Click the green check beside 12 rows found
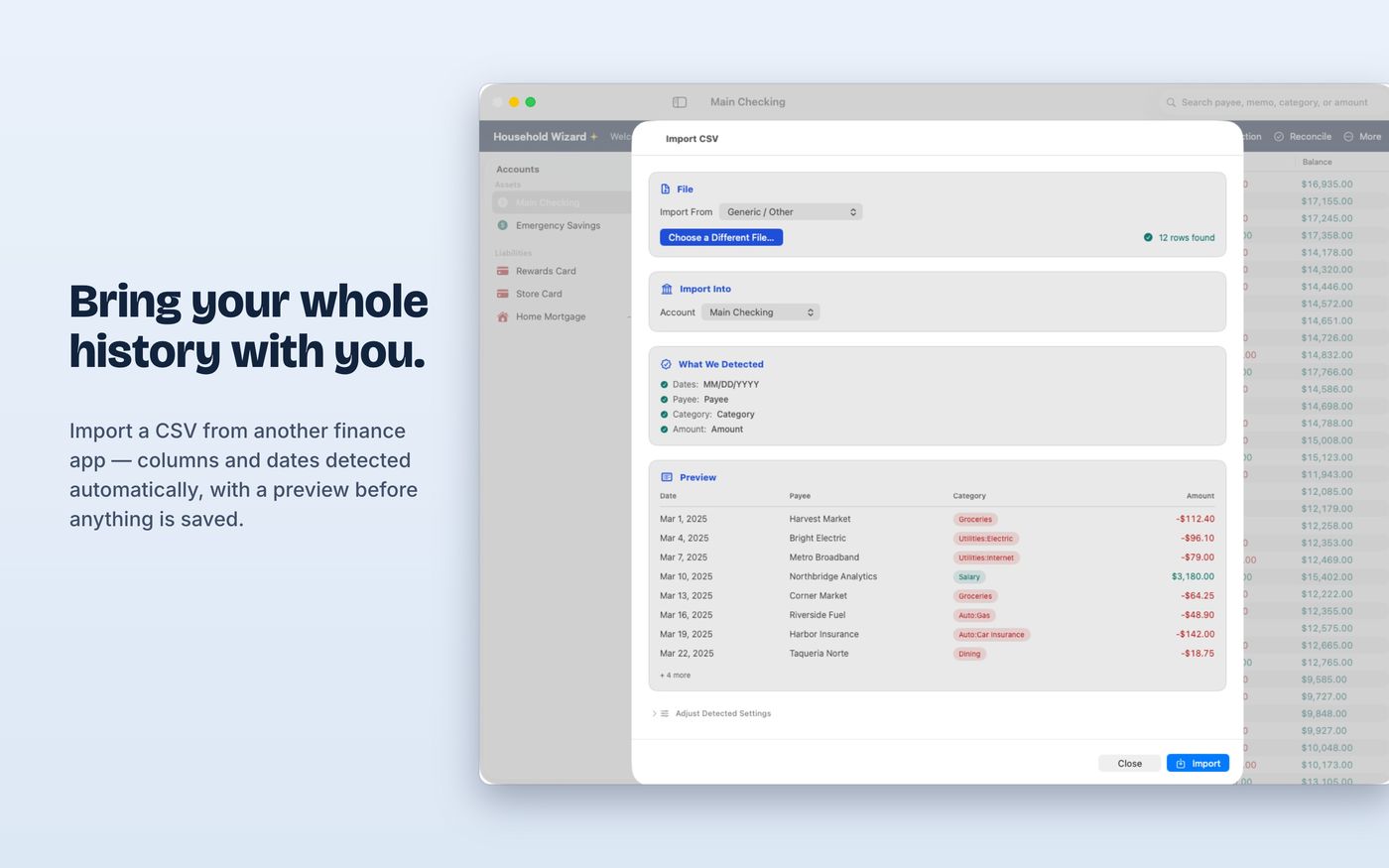The image size is (1389, 868). [x=1148, y=237]
